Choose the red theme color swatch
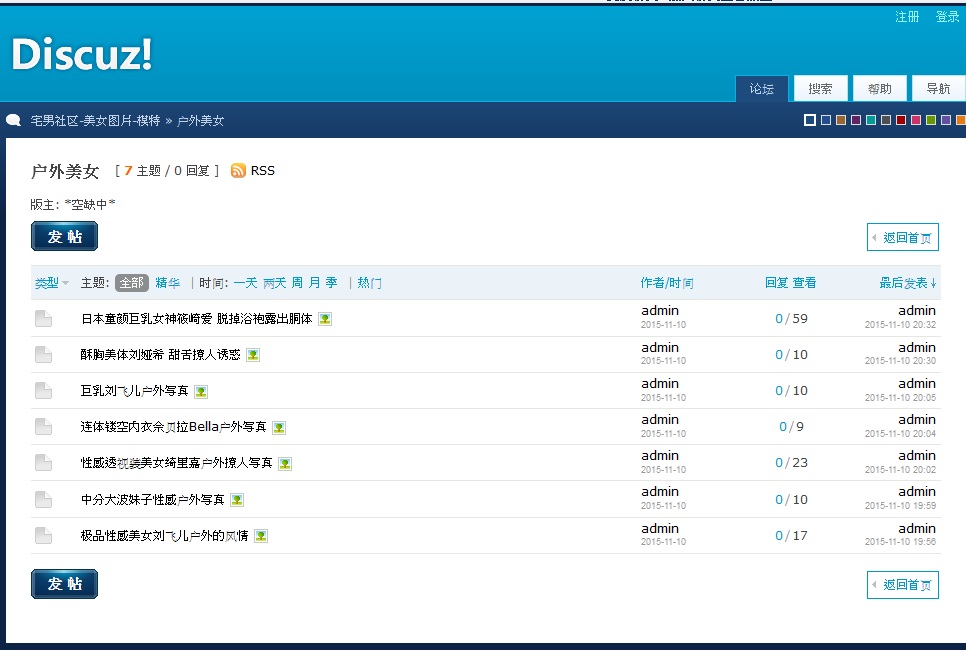 tap(901, 120)
